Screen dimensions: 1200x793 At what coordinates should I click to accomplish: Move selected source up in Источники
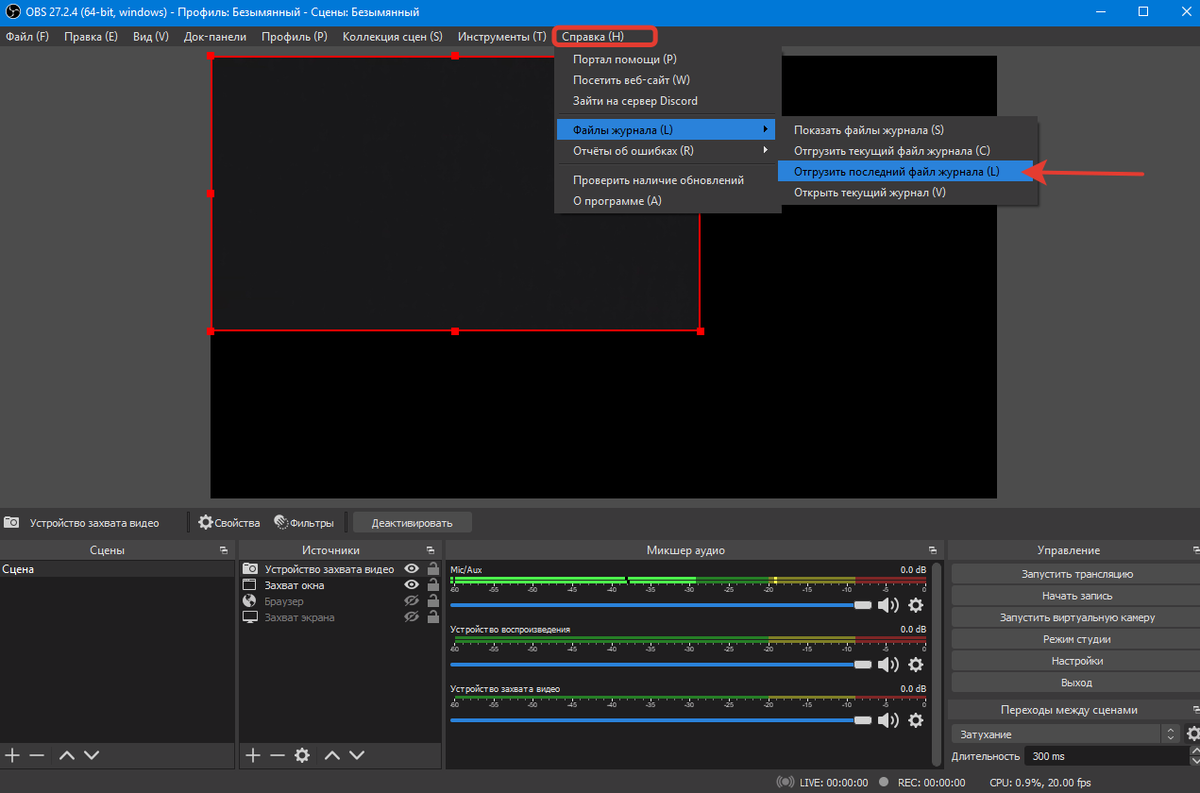click(x=332, y=755)
